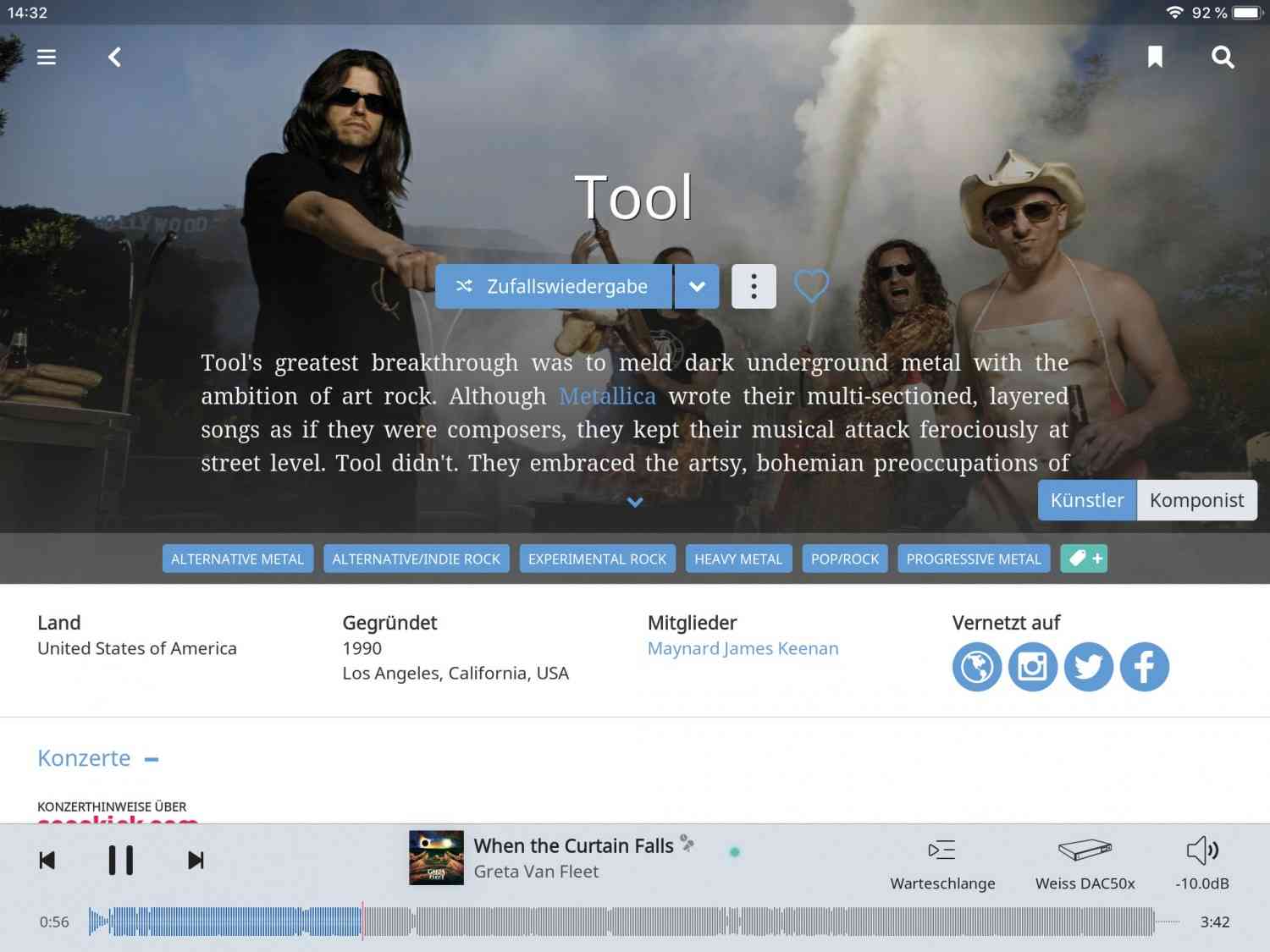The width and height of the screenshot is (1270, 952).
Task: Open the now playing title When the Curtain Falls
Action: coord(574,845)
